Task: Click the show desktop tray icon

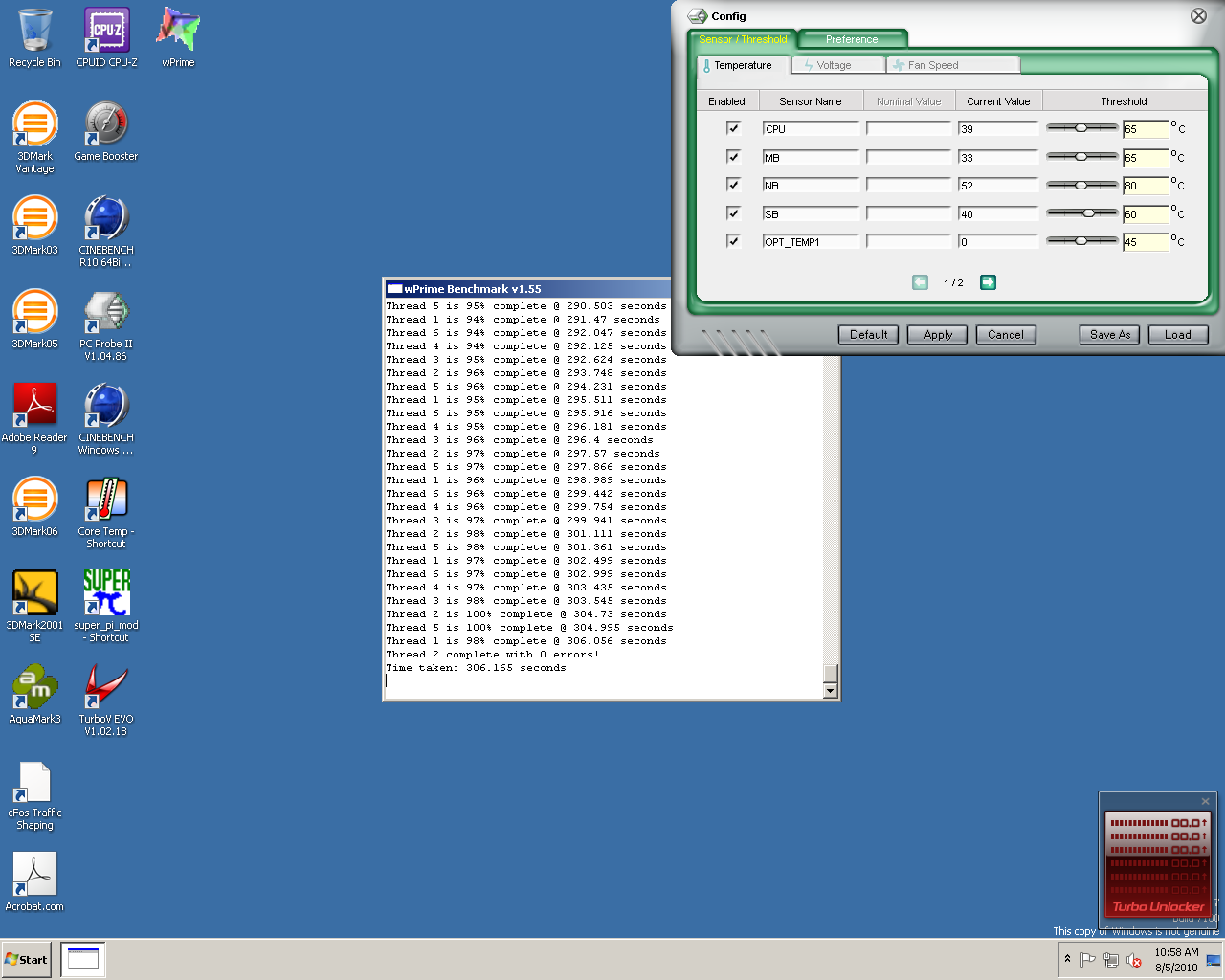Action: point(1214,960)
